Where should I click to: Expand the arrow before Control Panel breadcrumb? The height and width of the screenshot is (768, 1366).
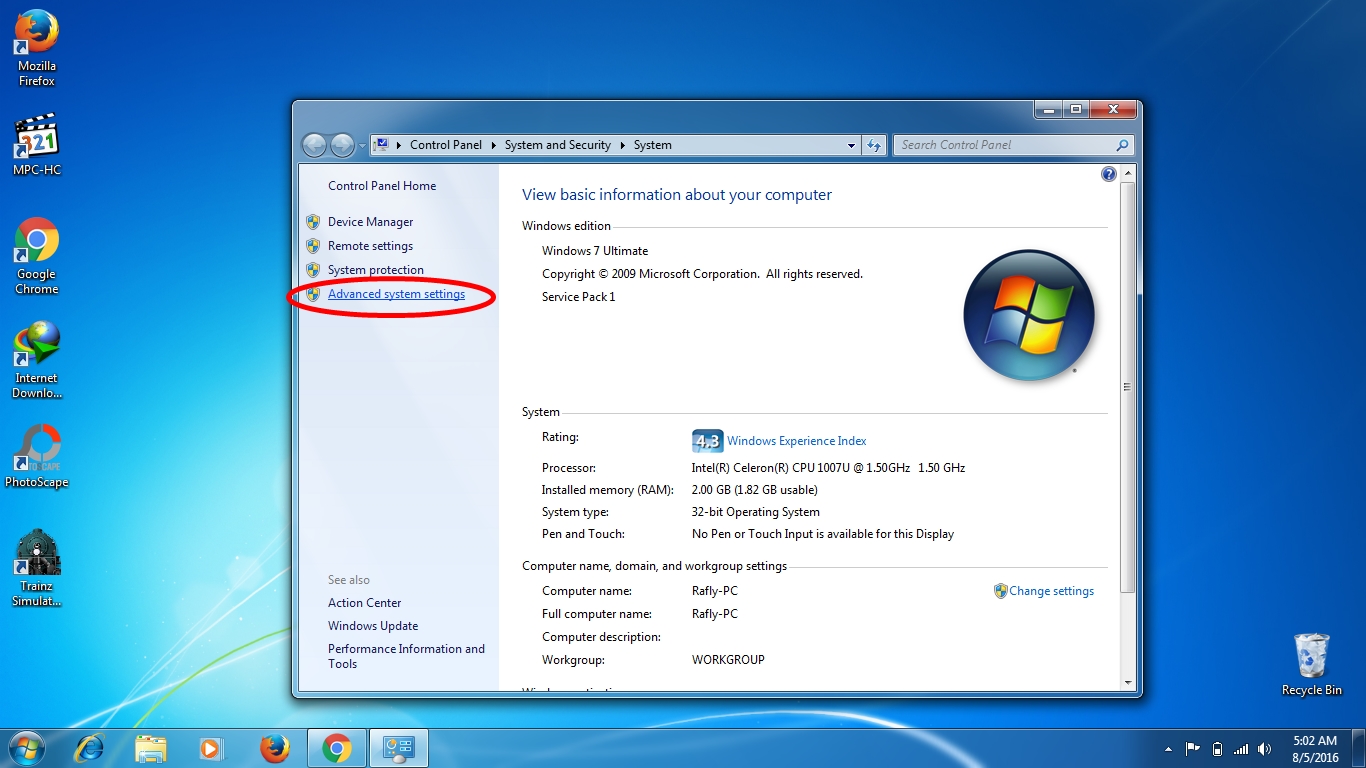click(399, 145)
